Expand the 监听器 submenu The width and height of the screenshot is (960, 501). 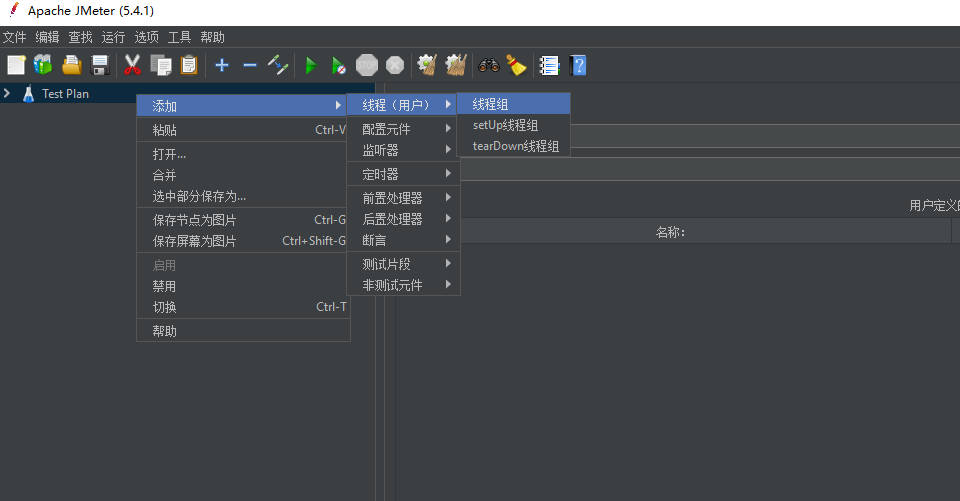(x=403, y=149)
